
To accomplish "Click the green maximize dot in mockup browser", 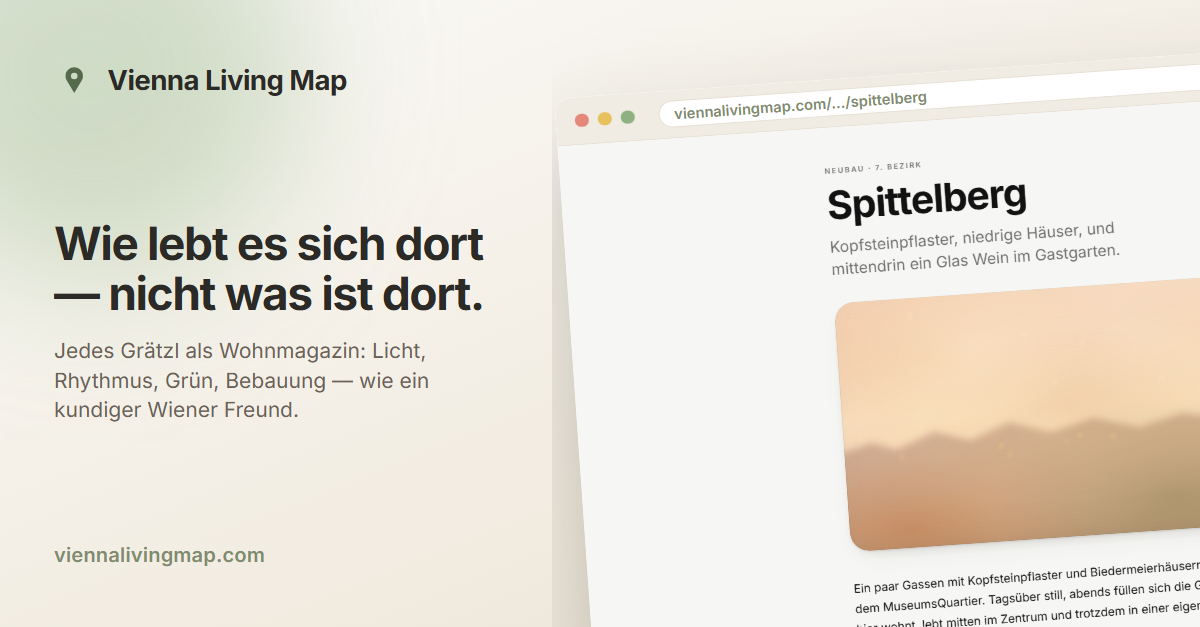I will pos(628,117).
